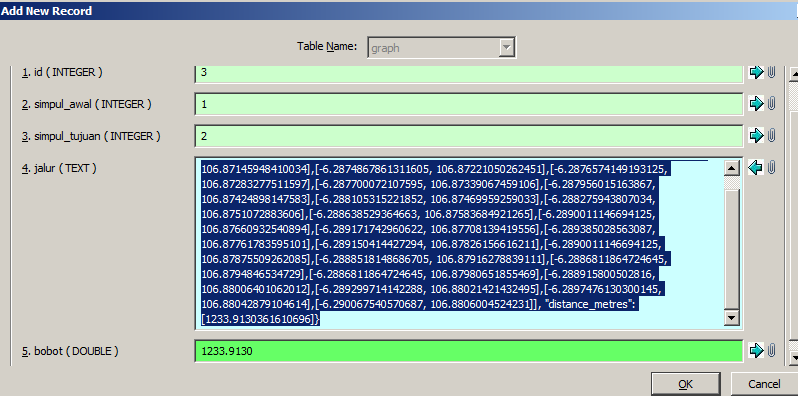Click the simpul_tujuan input field
The height and width of the screenshot is (396, 798).
click(x=469, y=136)
